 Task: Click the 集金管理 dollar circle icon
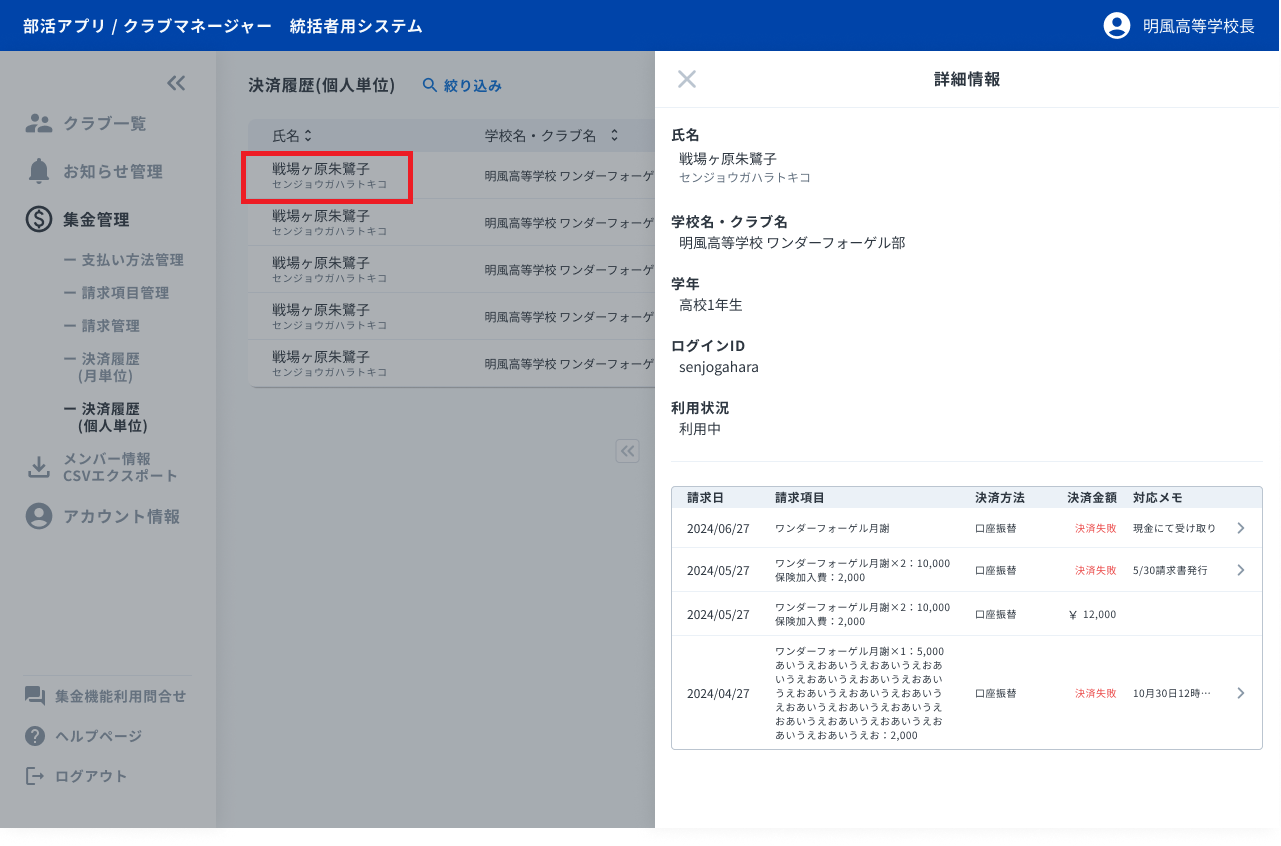click(x=39, y=219)
